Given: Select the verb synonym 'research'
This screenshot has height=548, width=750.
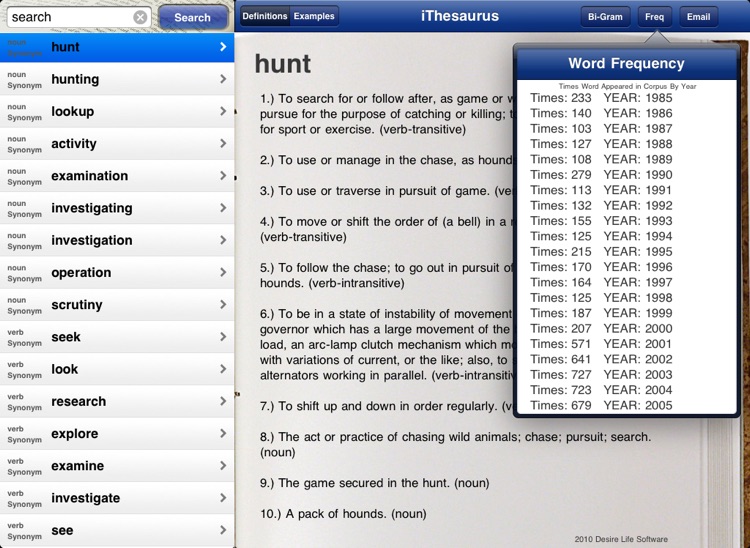Looking at the screenshot, I should (117, 401).
